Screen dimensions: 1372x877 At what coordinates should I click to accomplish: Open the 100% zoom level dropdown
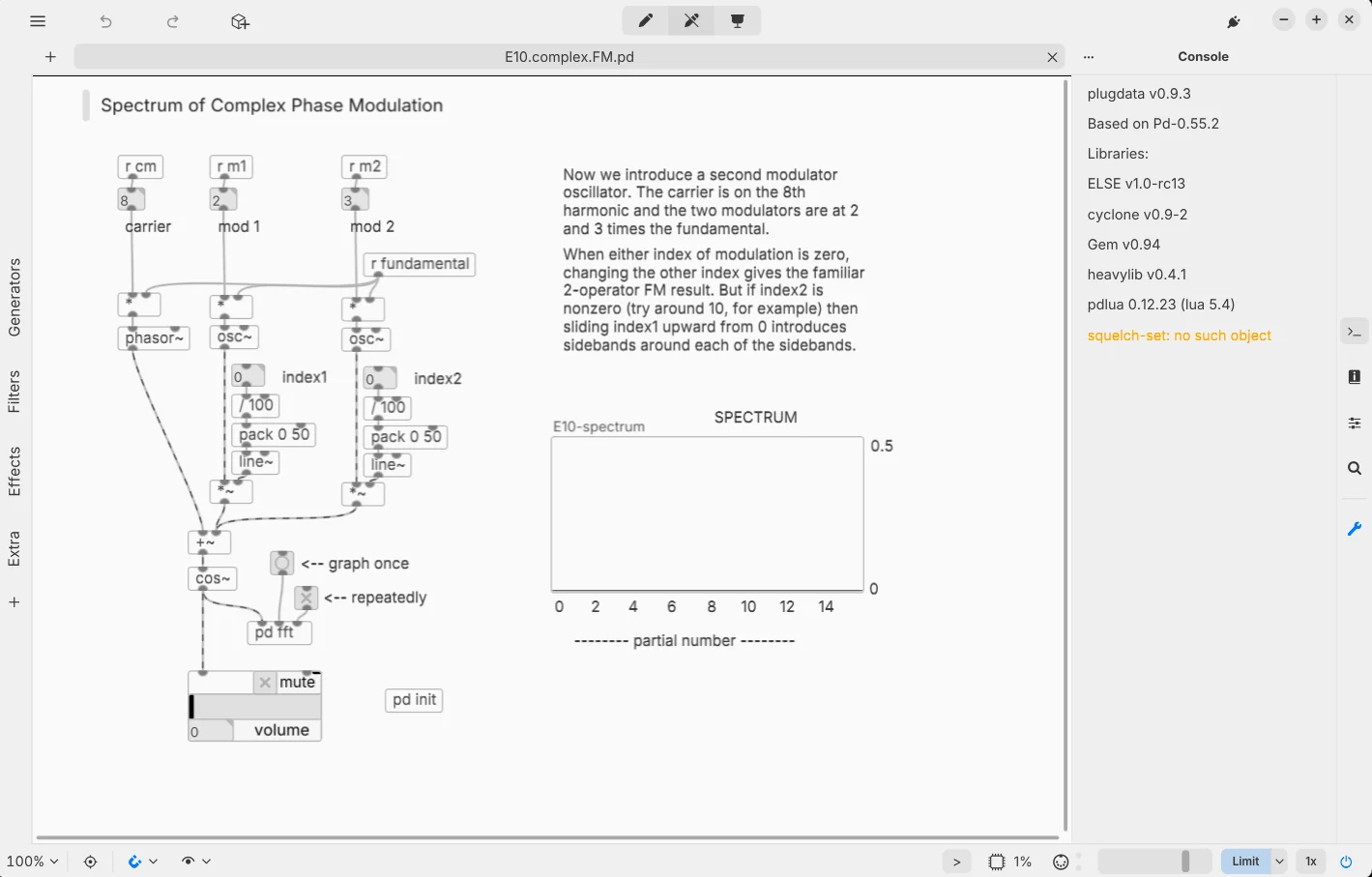[x=33, y=862]
